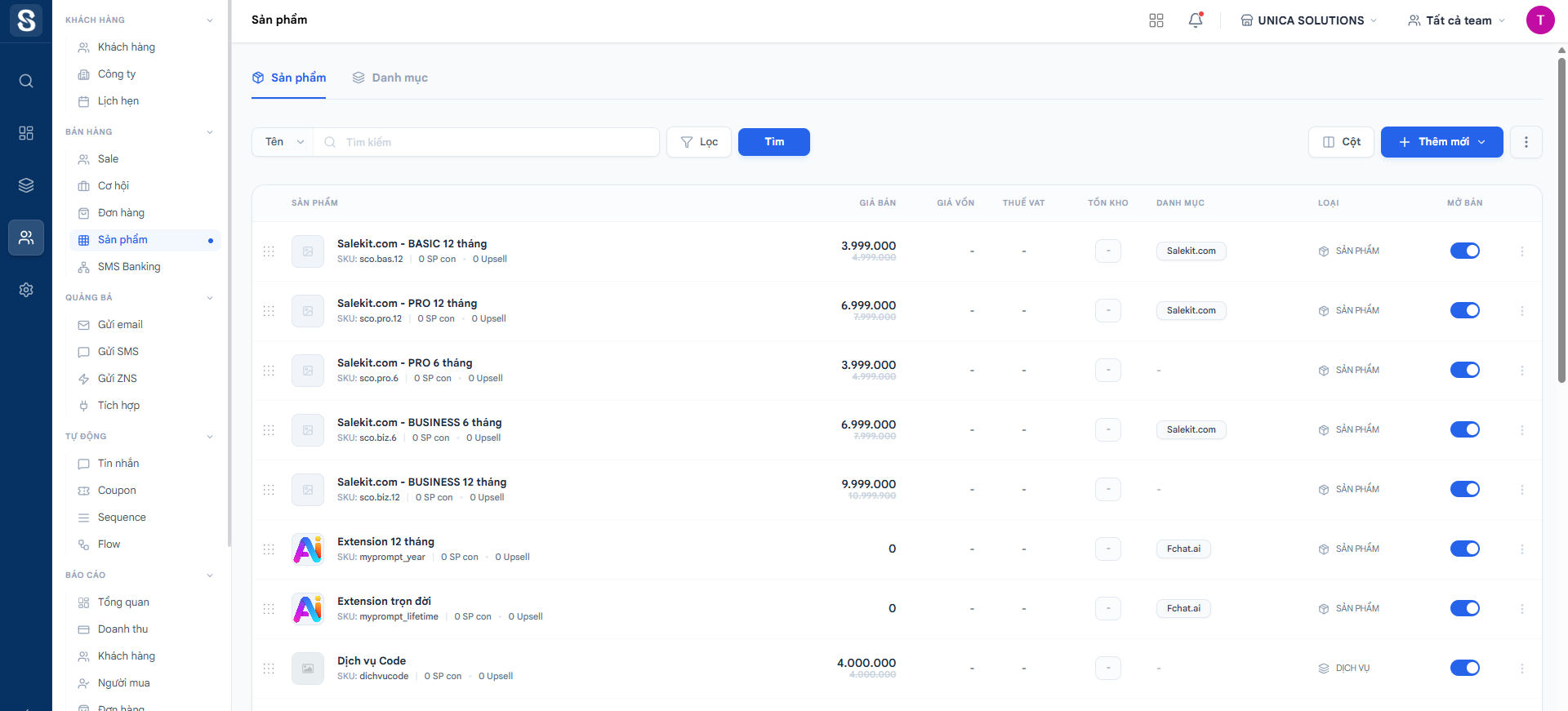Viewport: 1568px width, 711px height.
Task: Collapse the QUẢNG BÁ sidebar section
Action: pyautogui.click(x=210, y=298)
